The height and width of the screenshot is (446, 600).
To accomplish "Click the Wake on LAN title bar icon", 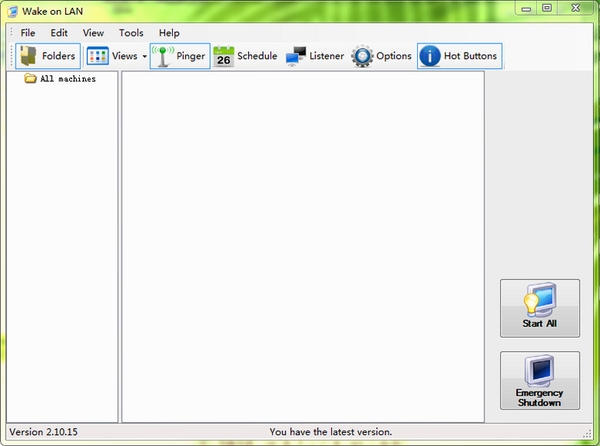I will pyautogui.click(x=13, y=11).
